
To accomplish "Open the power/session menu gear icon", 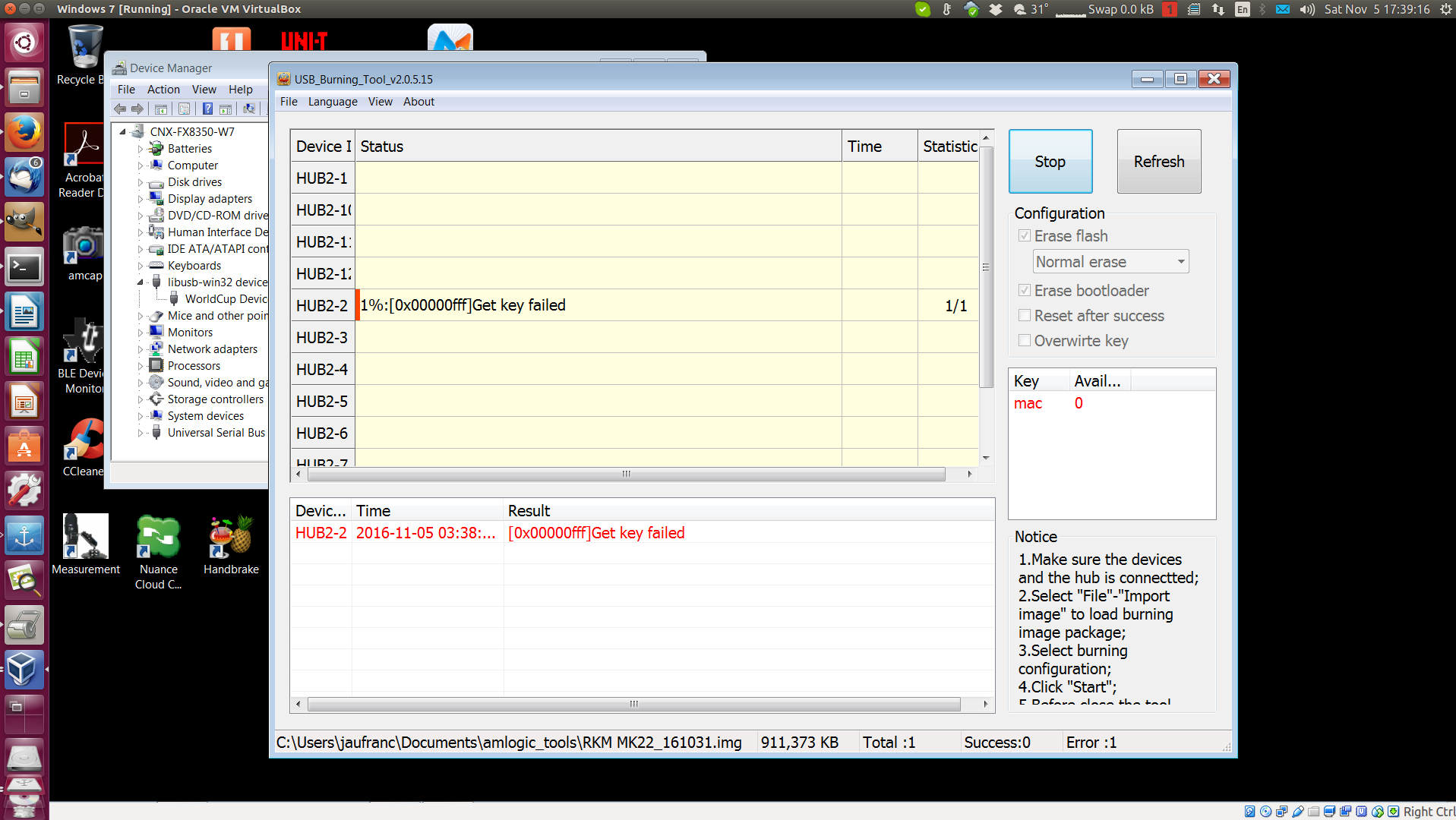I will coord(1445,9).
